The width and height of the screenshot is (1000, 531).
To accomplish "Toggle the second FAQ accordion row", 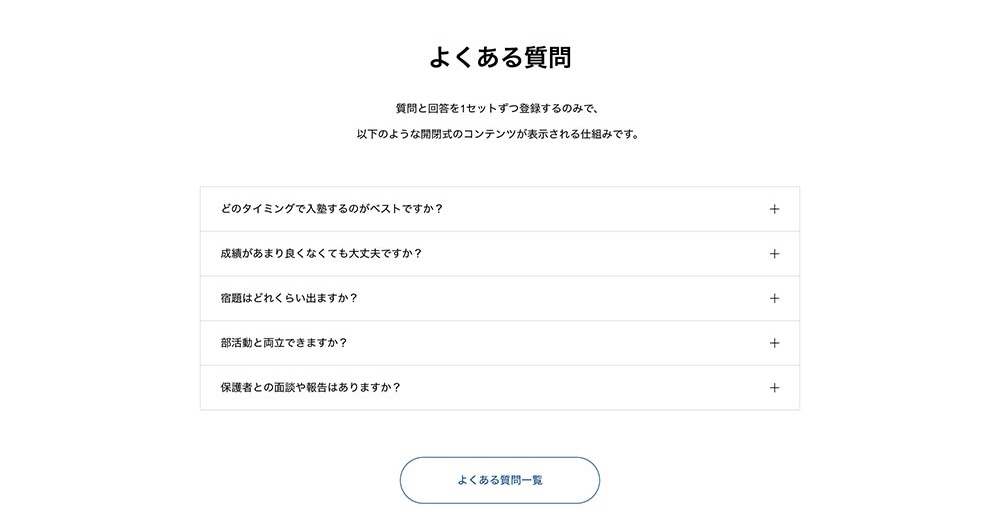I will 500,254.
